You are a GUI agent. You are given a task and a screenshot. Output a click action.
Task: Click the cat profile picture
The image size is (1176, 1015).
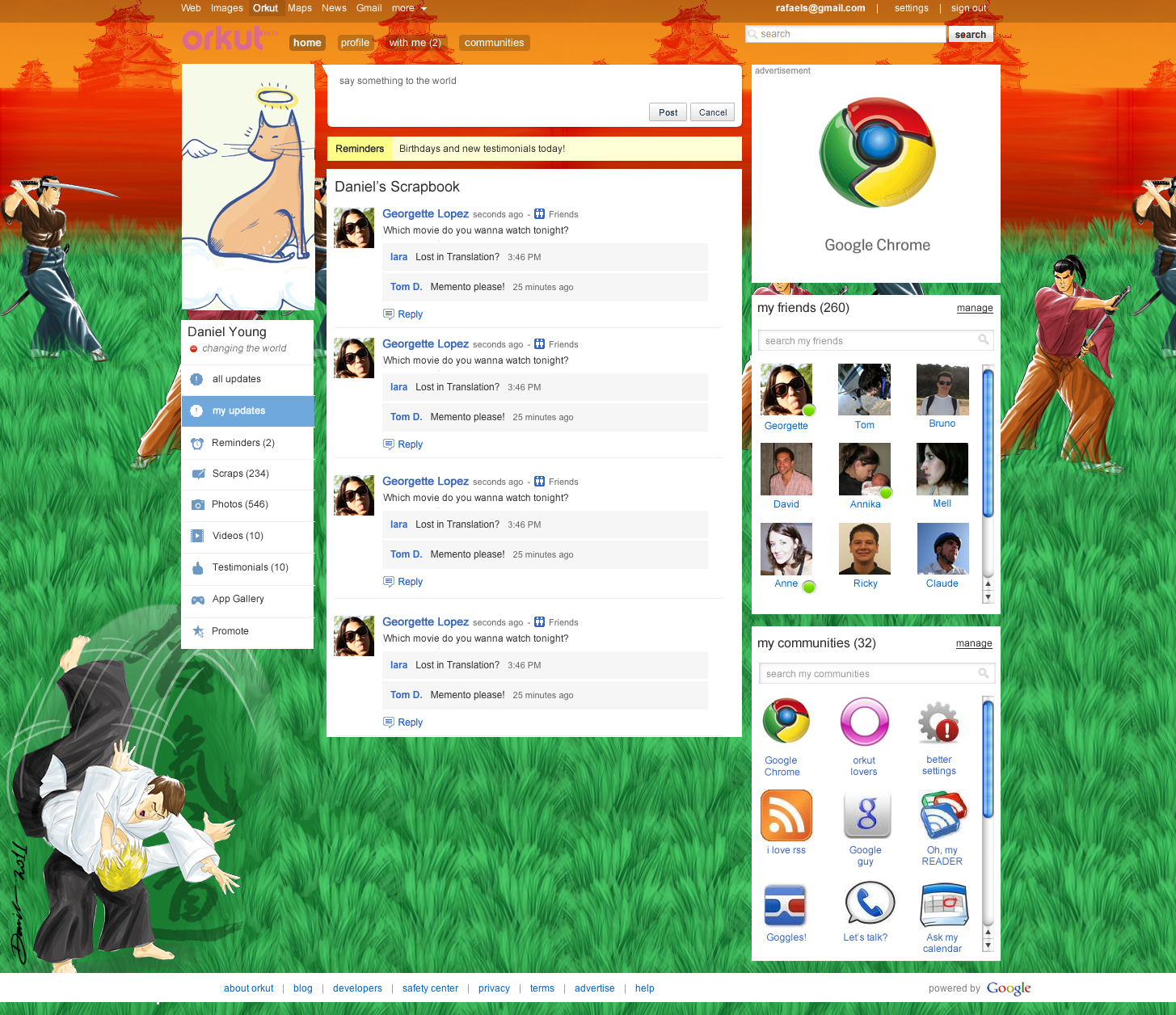click(x=248, y=187)
